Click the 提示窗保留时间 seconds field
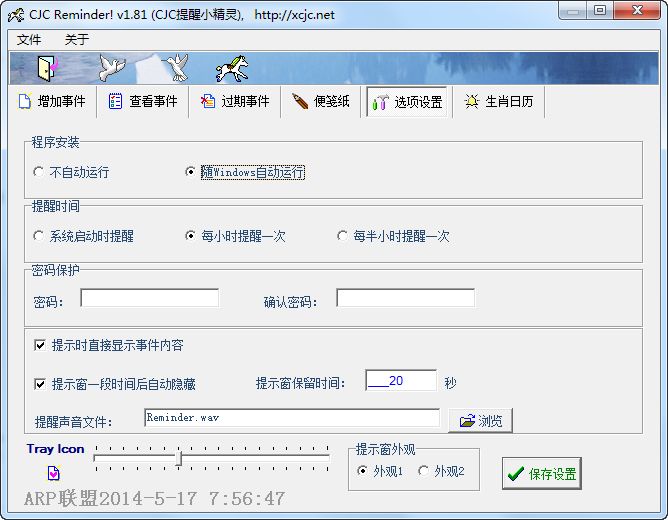 click(401, 380)
